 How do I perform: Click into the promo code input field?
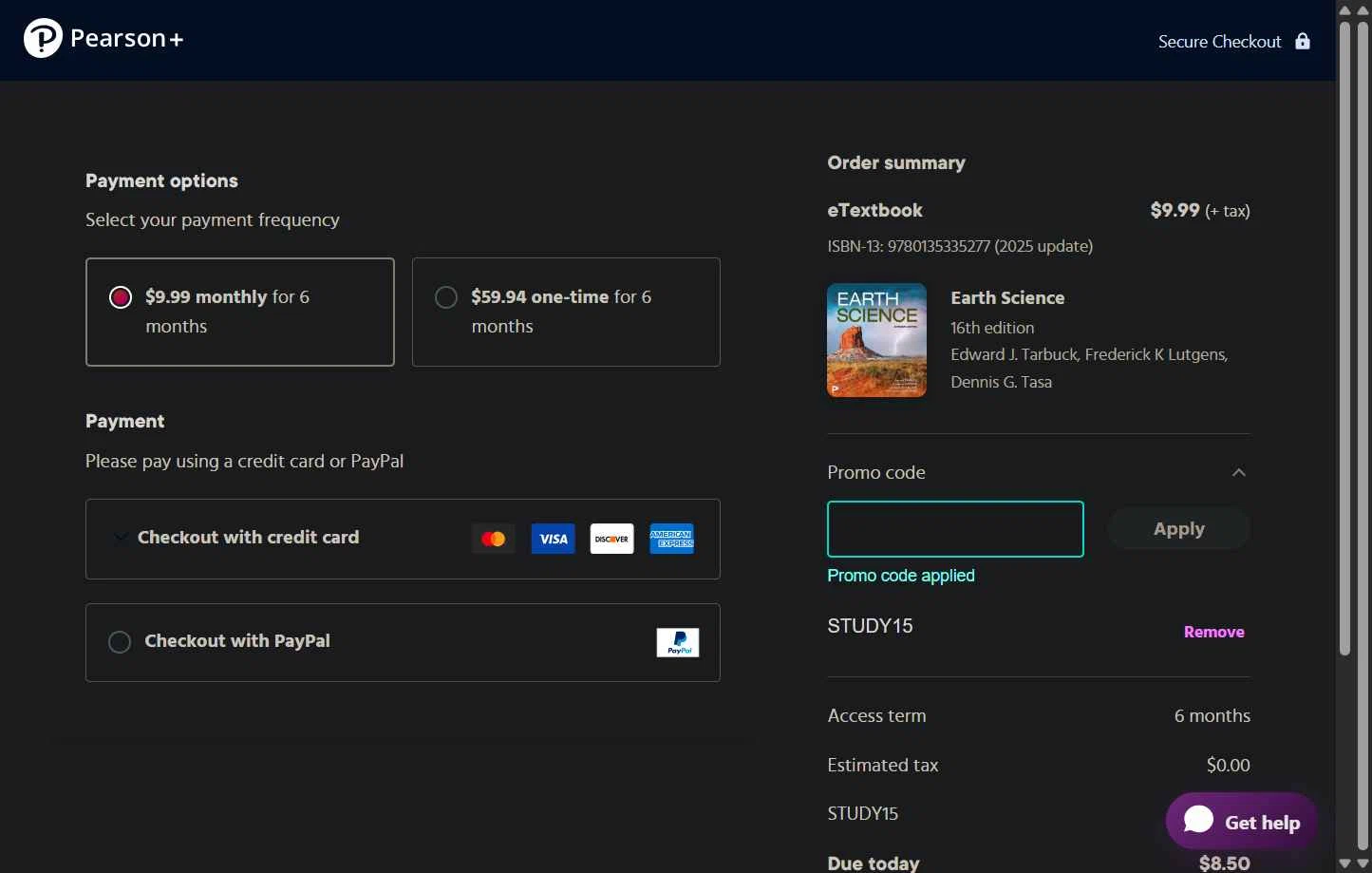click(x=955, y=529)
